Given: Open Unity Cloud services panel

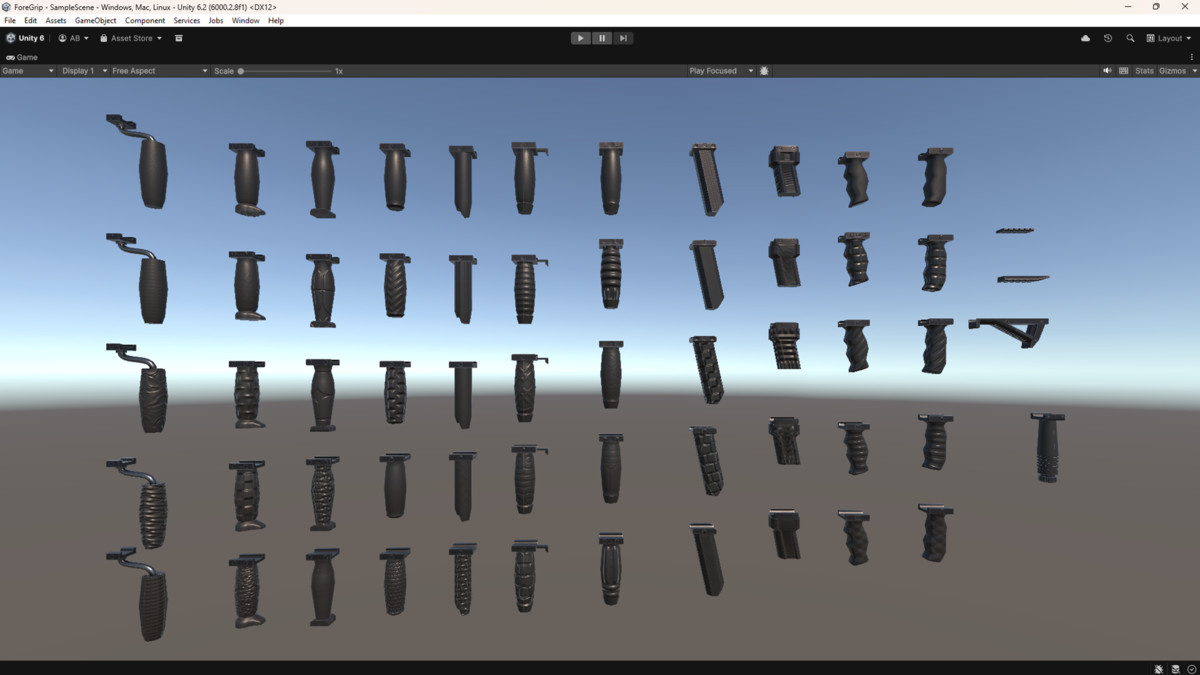Looking at the screenshot, I should coord(1085,38).
